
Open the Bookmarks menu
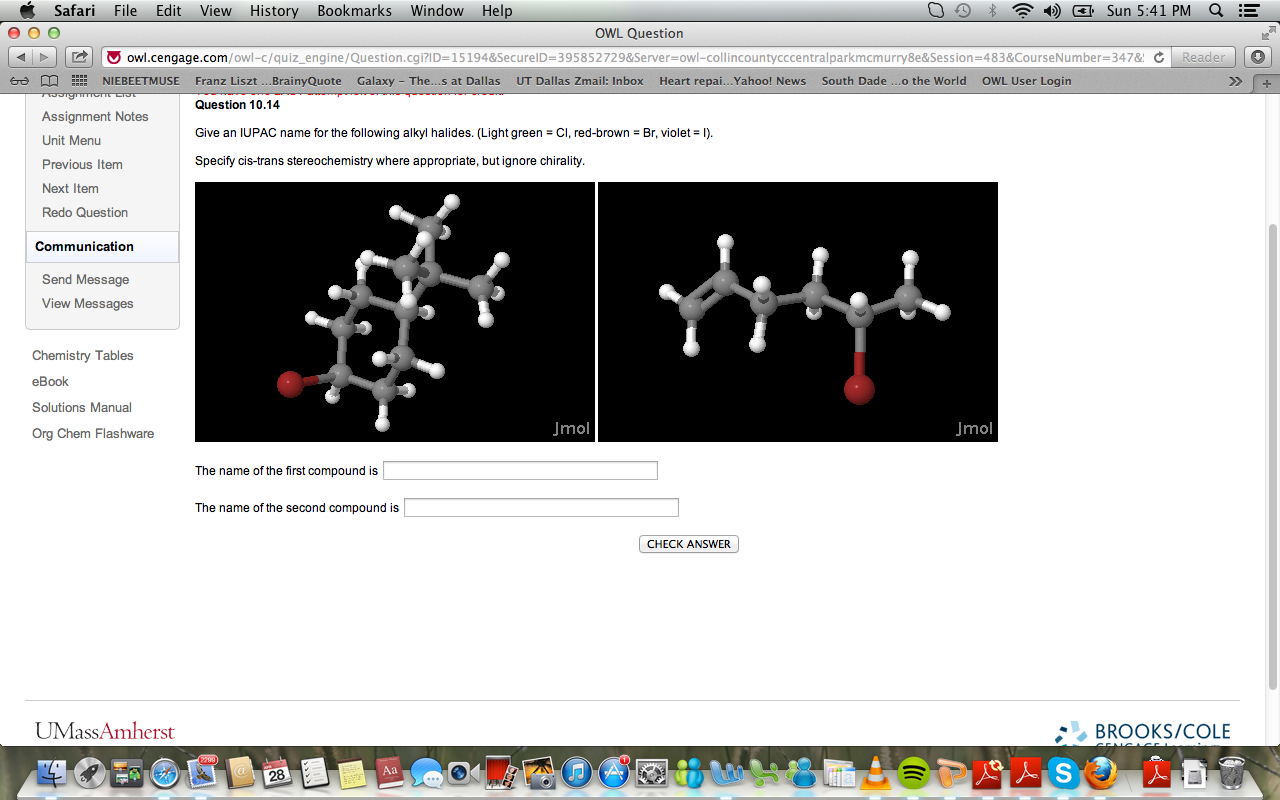354,11
